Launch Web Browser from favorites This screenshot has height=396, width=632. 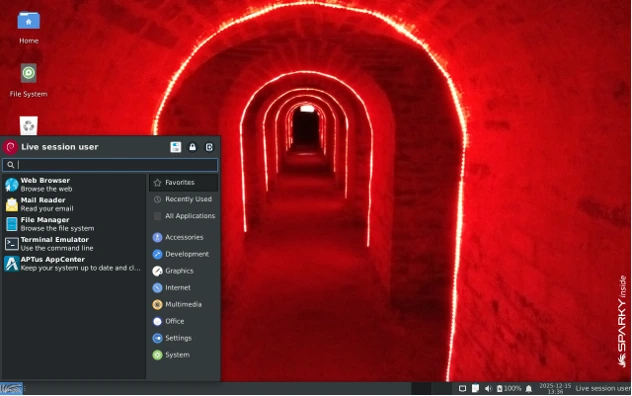(x=74, y=185)
